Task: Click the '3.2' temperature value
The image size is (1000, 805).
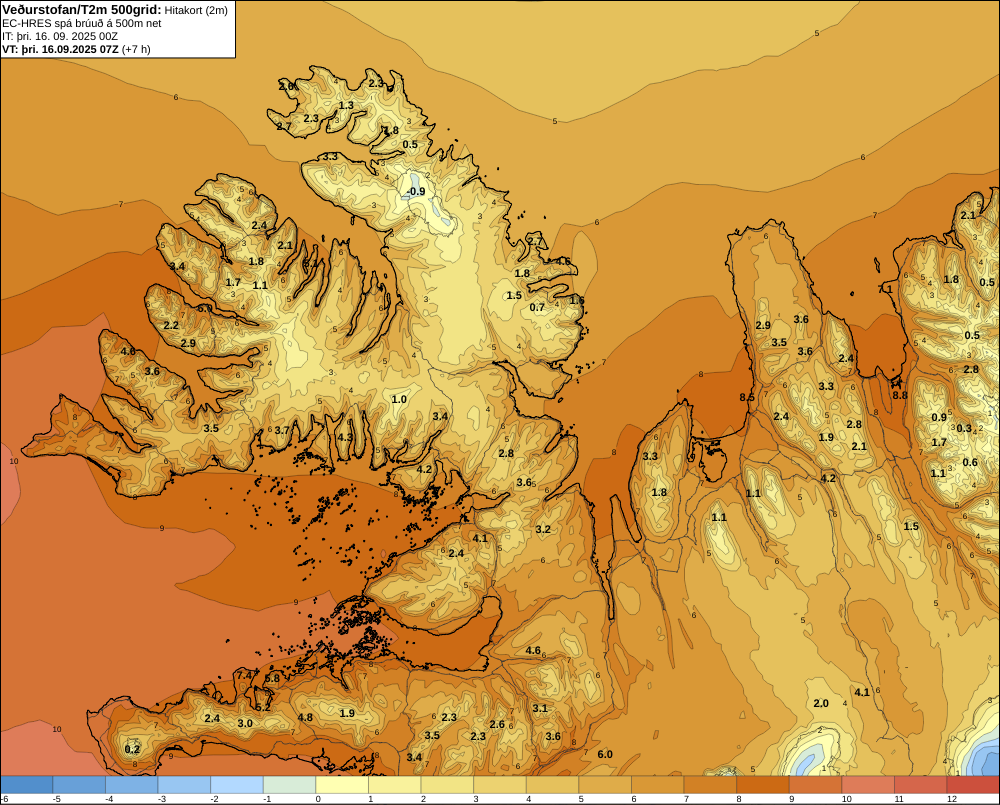Action: tap(543, 530)
